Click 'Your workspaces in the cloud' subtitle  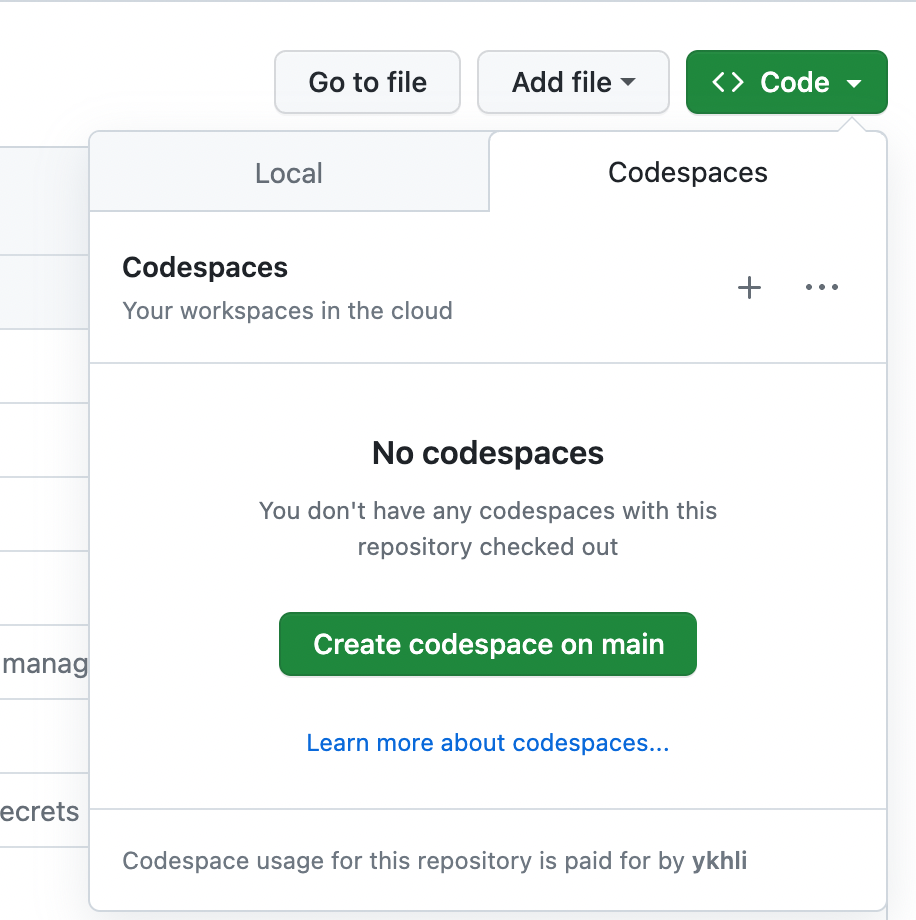[287, 310]
